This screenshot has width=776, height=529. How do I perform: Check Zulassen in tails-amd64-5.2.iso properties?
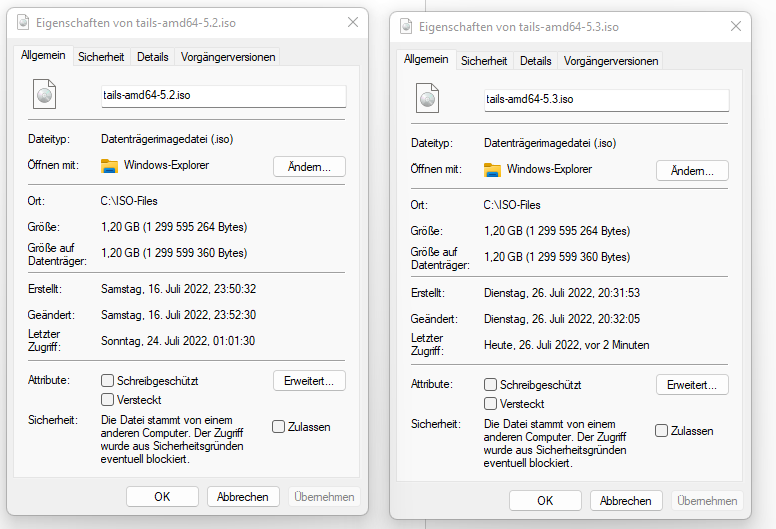(x=279, y=427)
